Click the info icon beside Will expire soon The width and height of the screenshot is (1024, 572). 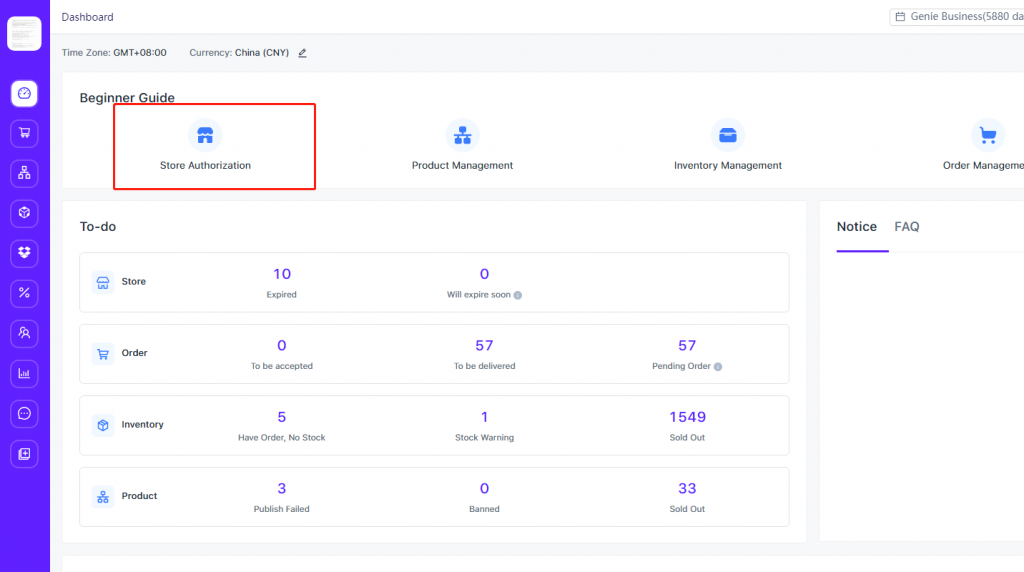click(518, 295)
